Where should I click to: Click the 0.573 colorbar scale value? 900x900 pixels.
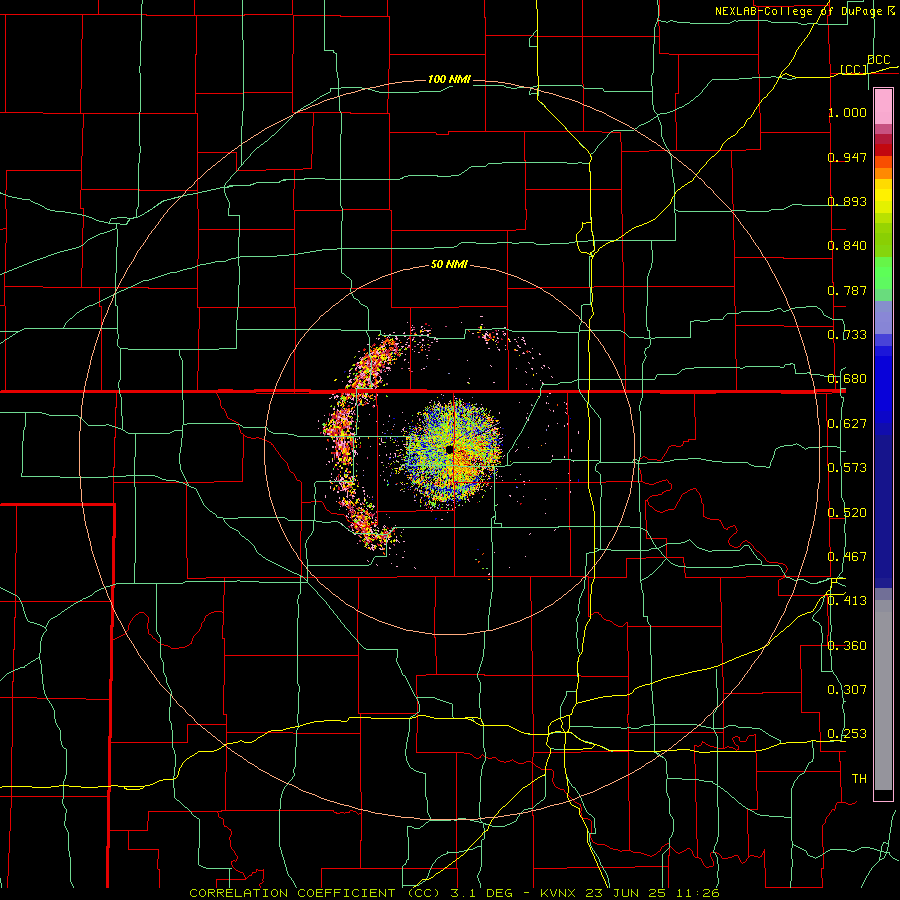(x=847, y=468)
